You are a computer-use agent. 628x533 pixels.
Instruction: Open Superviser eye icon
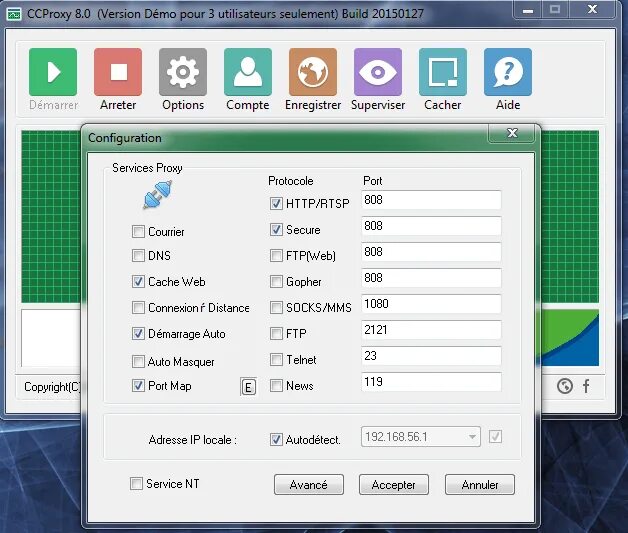(x=378, y=72)
